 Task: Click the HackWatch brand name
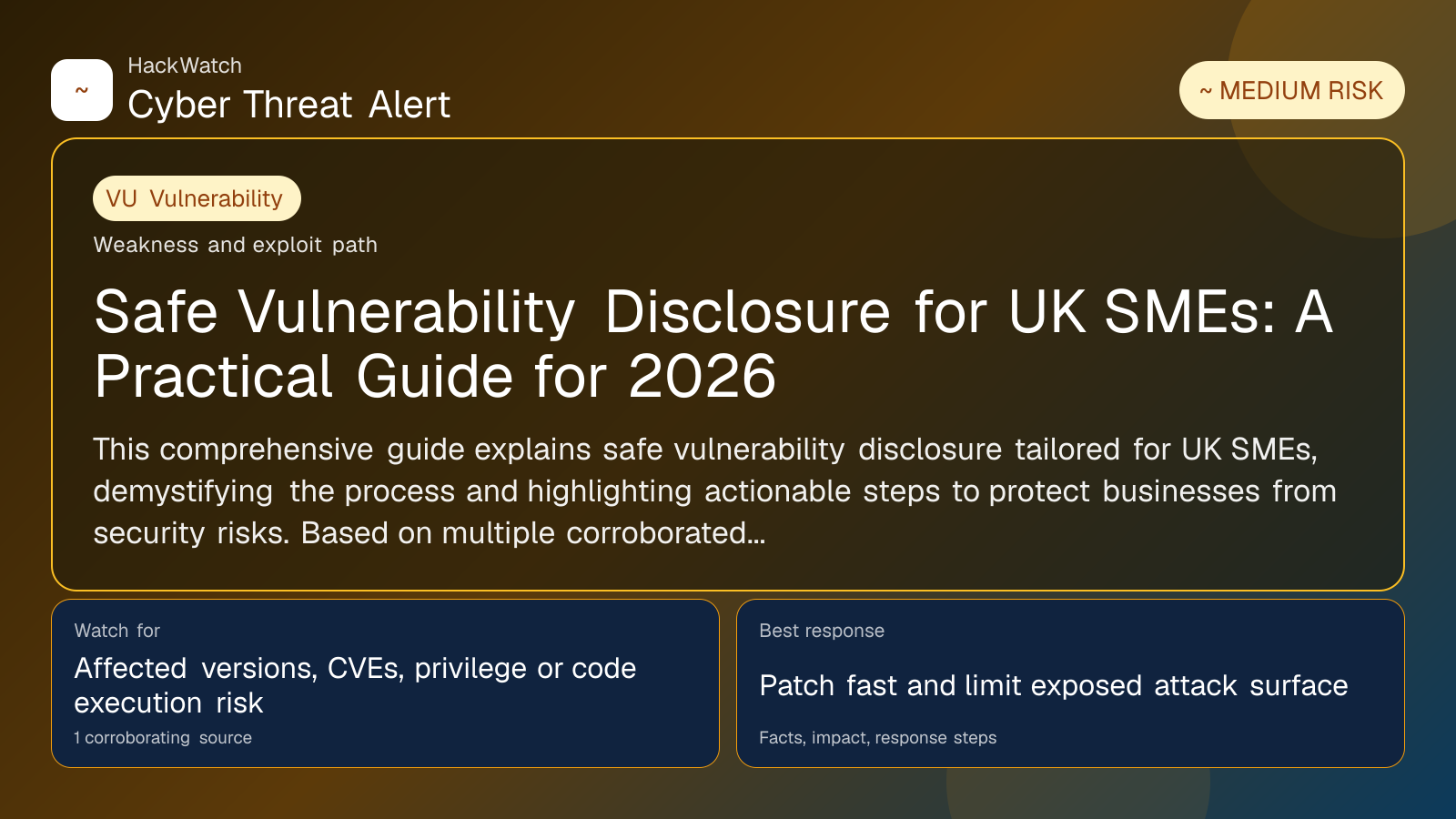(185, 66)
